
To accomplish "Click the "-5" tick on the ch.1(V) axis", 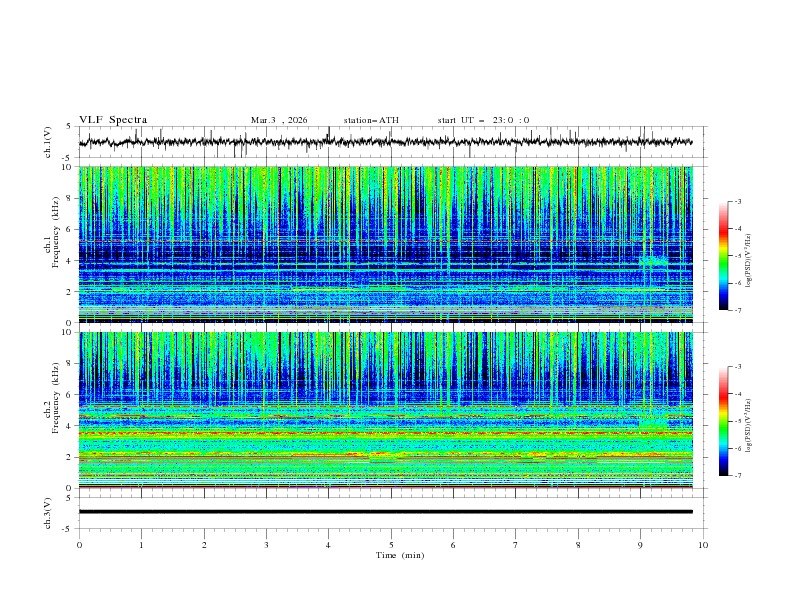I will pyautogui.click(x=67, y=158).
